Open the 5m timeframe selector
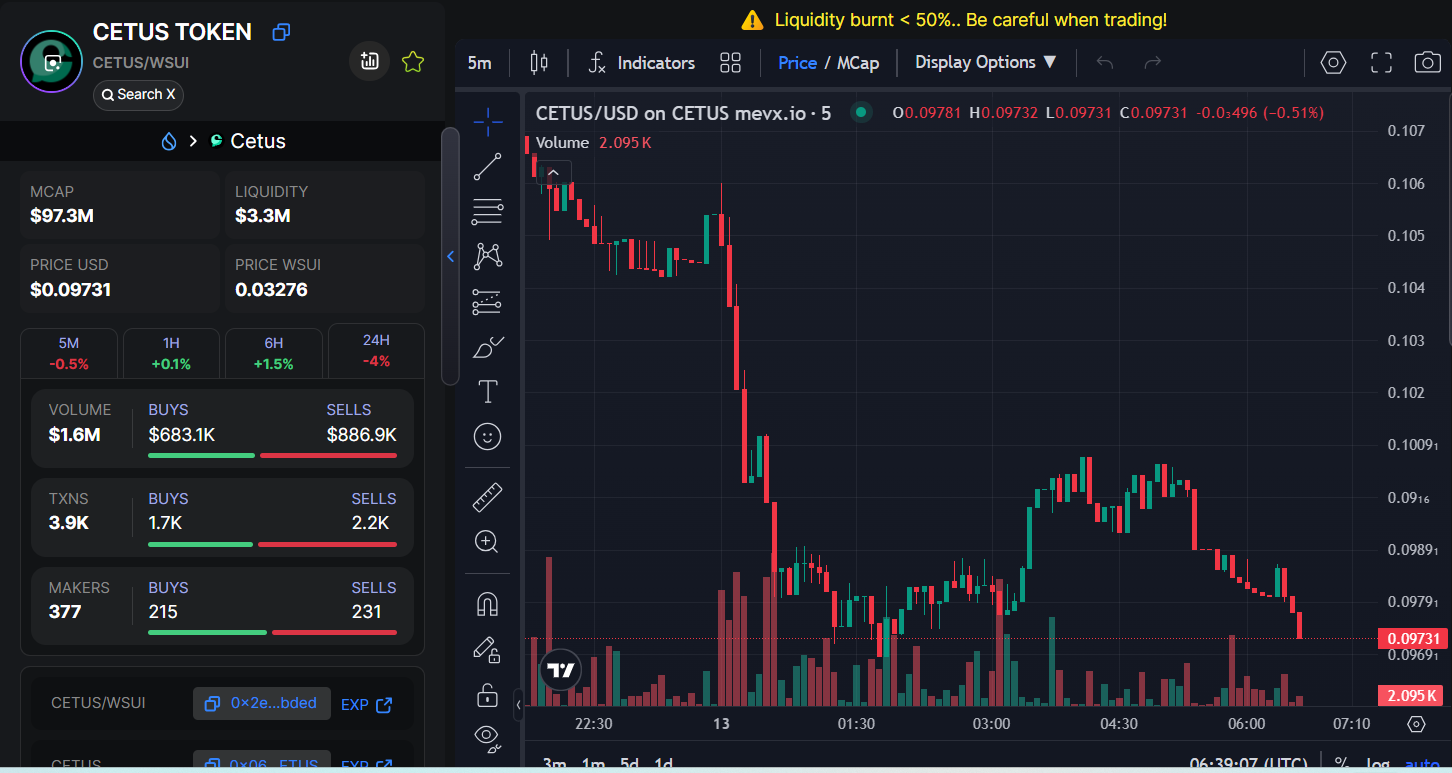 point(480,63)
